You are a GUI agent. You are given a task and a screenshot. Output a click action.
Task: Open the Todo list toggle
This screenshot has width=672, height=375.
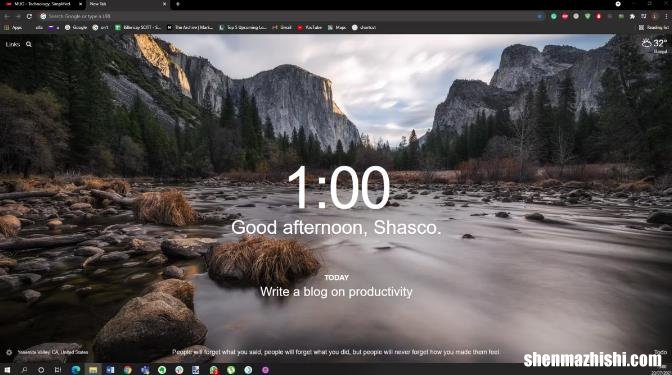(x=660, y=352)
